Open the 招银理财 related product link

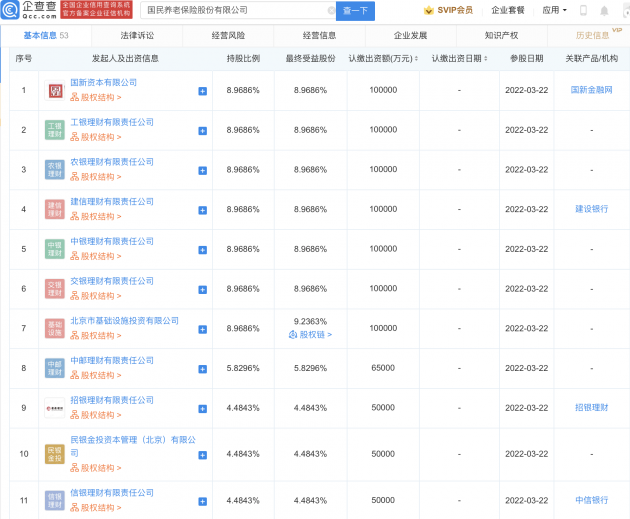591,408
